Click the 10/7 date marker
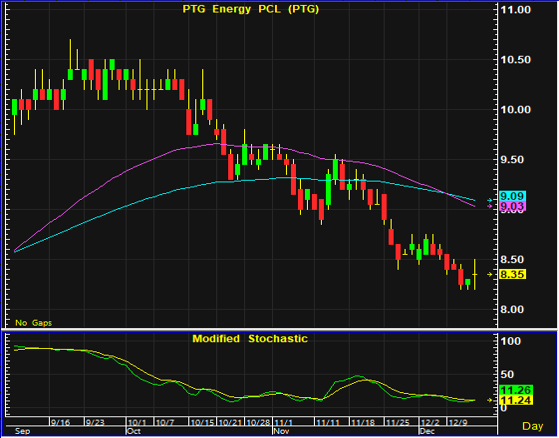The image size is (559, 438). (165, 422)
